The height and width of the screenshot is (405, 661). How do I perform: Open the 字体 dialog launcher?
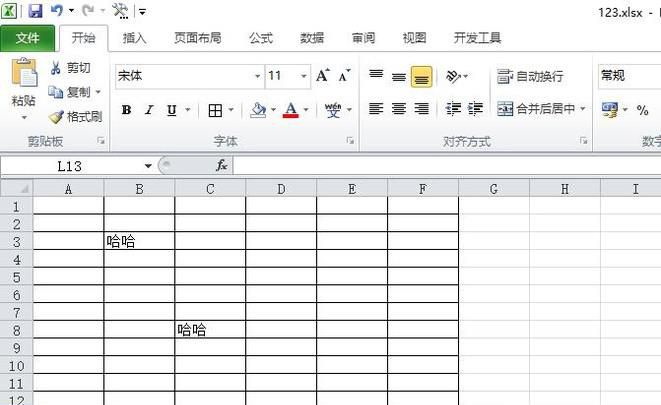point(350,141)
